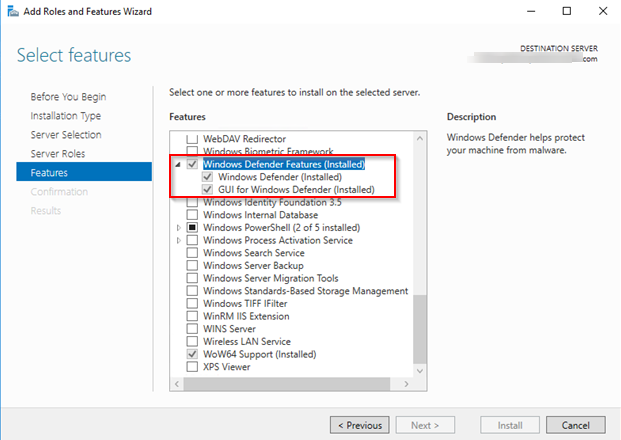
Task: Click the Install button
Action: tap(511, 425)
